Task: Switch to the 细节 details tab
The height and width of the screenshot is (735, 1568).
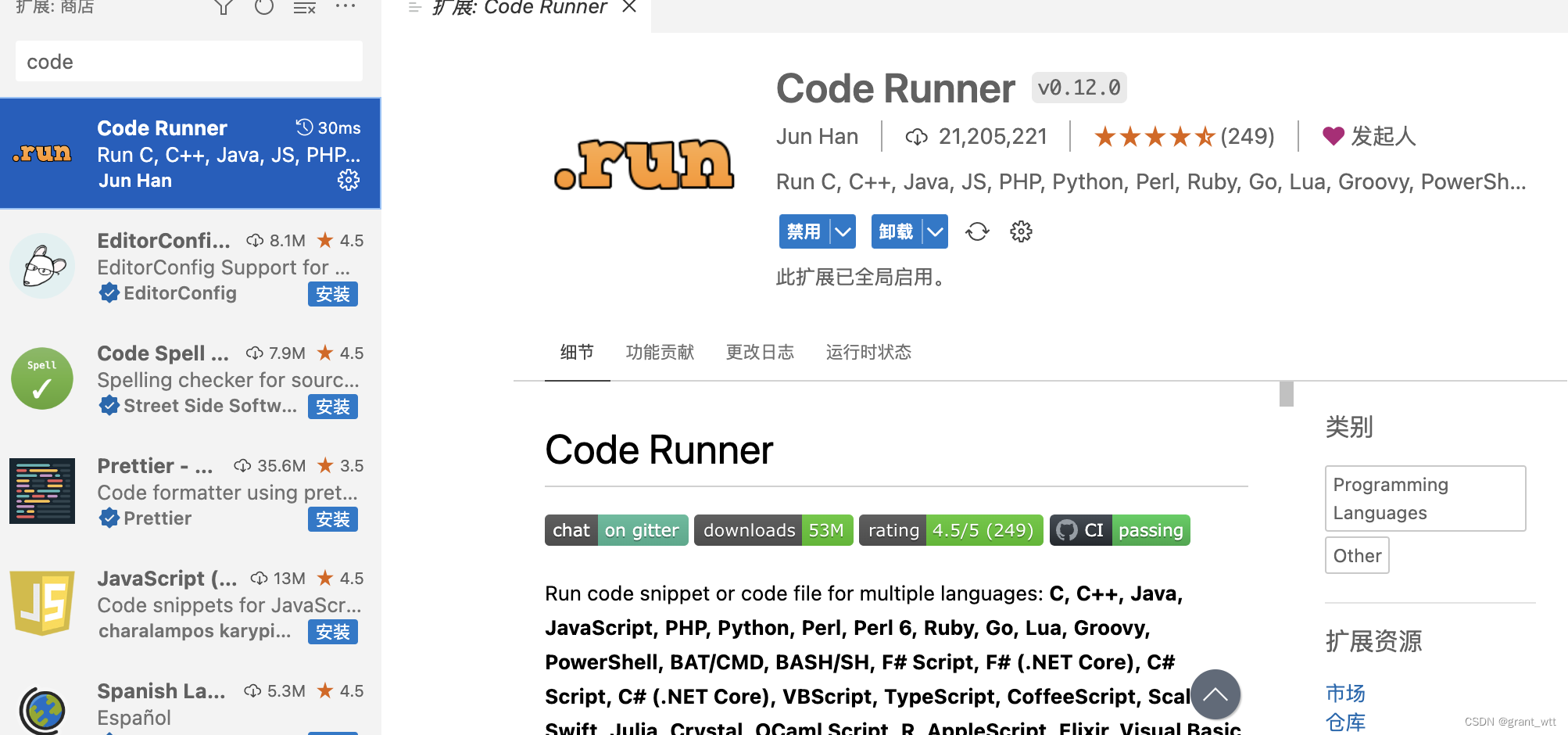Action: (x=577, y=352)
